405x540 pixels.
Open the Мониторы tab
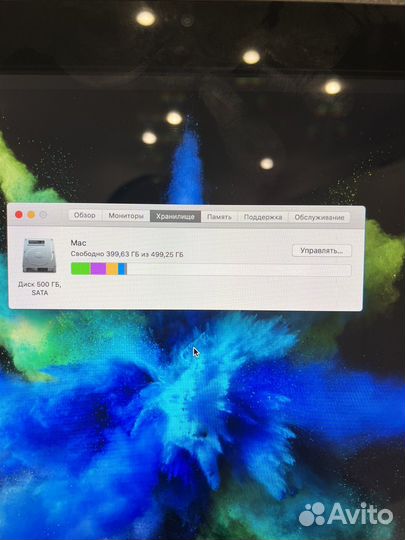pos(126,216)
